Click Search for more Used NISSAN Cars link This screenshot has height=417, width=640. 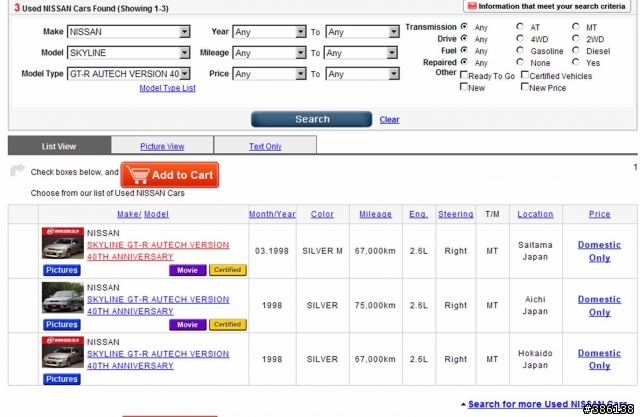(547, 404)
